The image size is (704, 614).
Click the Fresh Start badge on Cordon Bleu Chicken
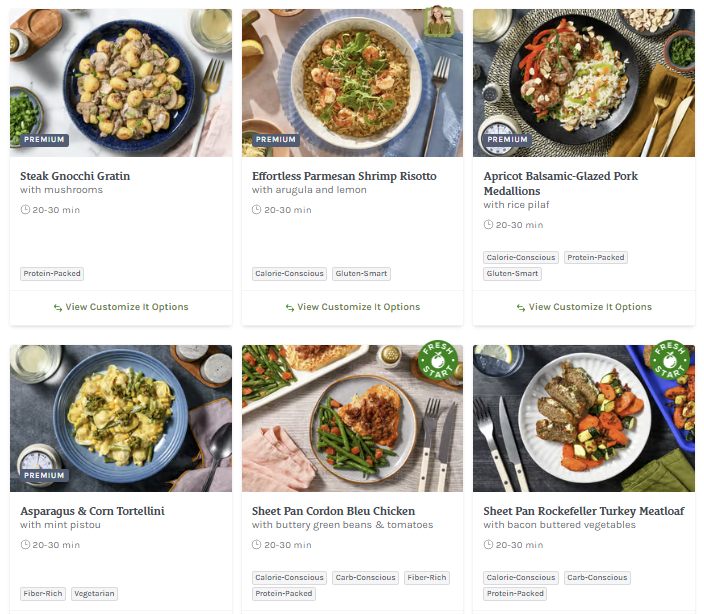[438, 360]
